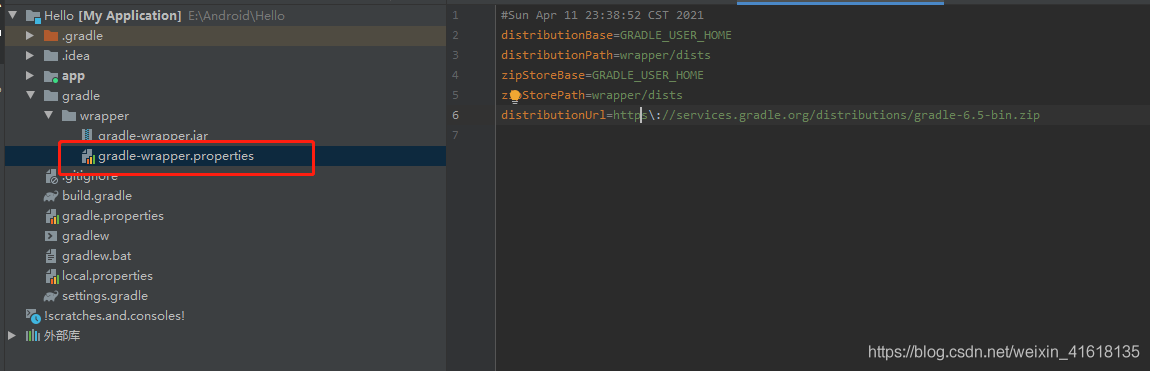1150x371 pixels.
Task: Click gradle-6.5-bin.zip in the URL
Action: click(x=977, y=115)
